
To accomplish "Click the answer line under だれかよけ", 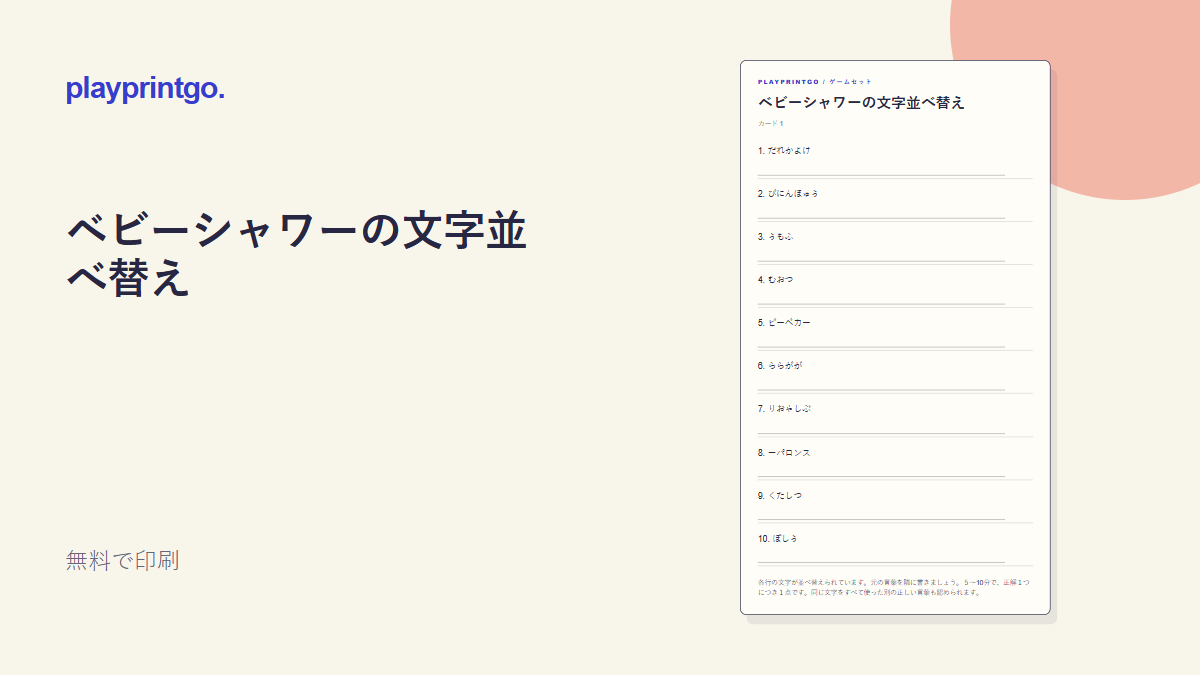I will (881, 175).
